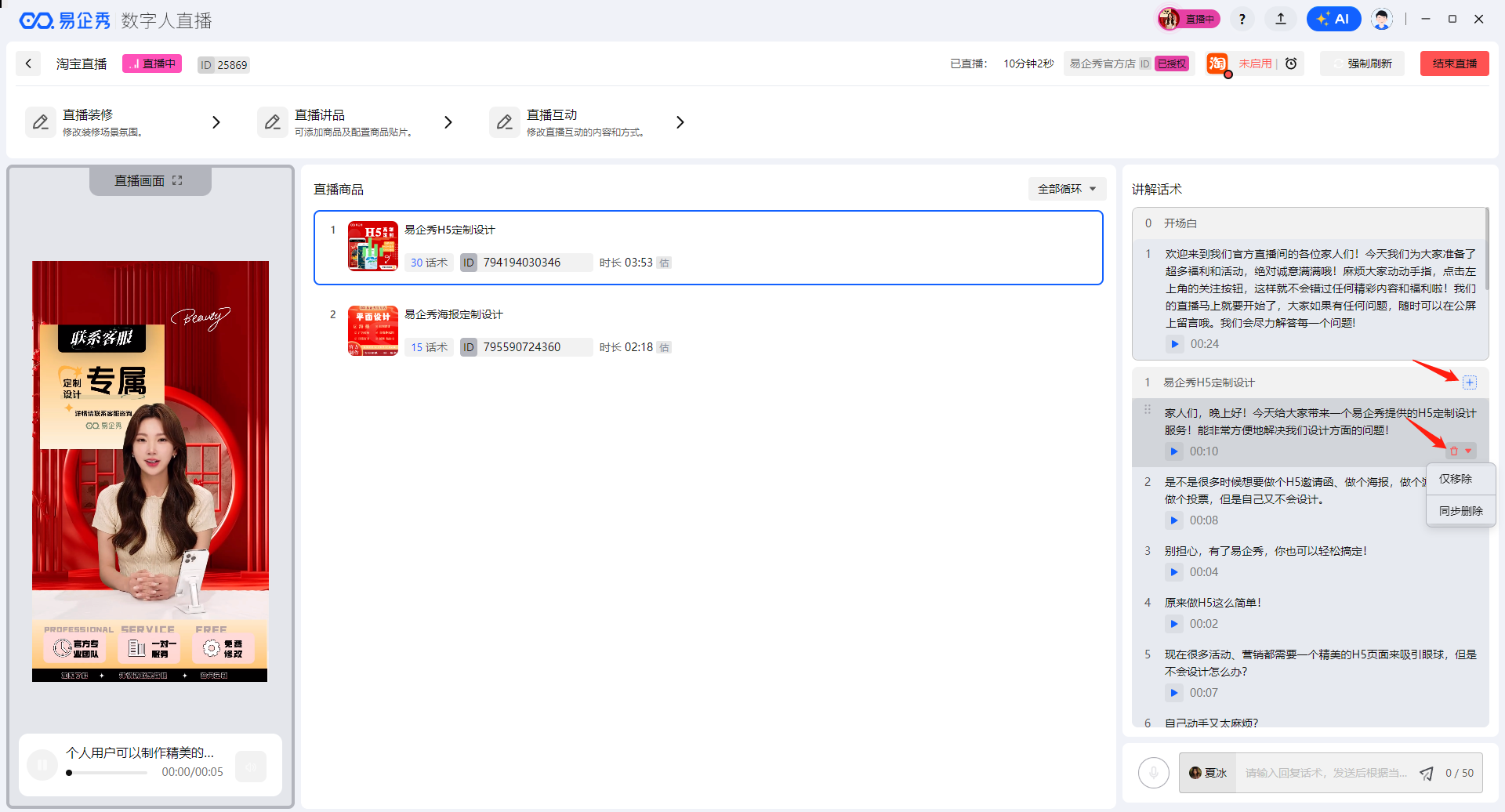Viewport: 1505px width, 812px height.
Task: Add script with plus icon for 易企秀H5定制设计
Action: point(1470,382)
